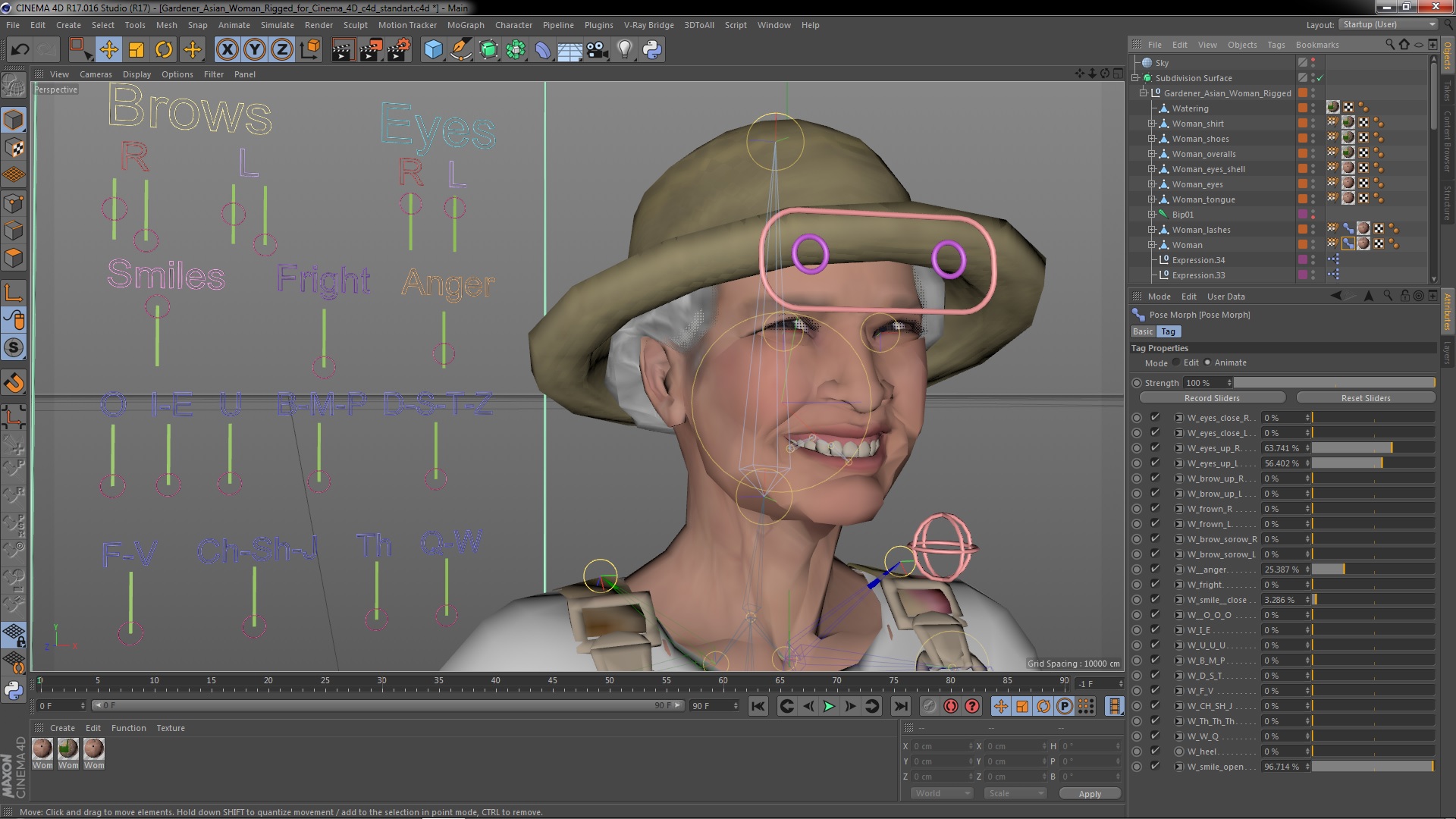Toggle W_eyes_close_R checkmark

click(x=1155, y=417)
